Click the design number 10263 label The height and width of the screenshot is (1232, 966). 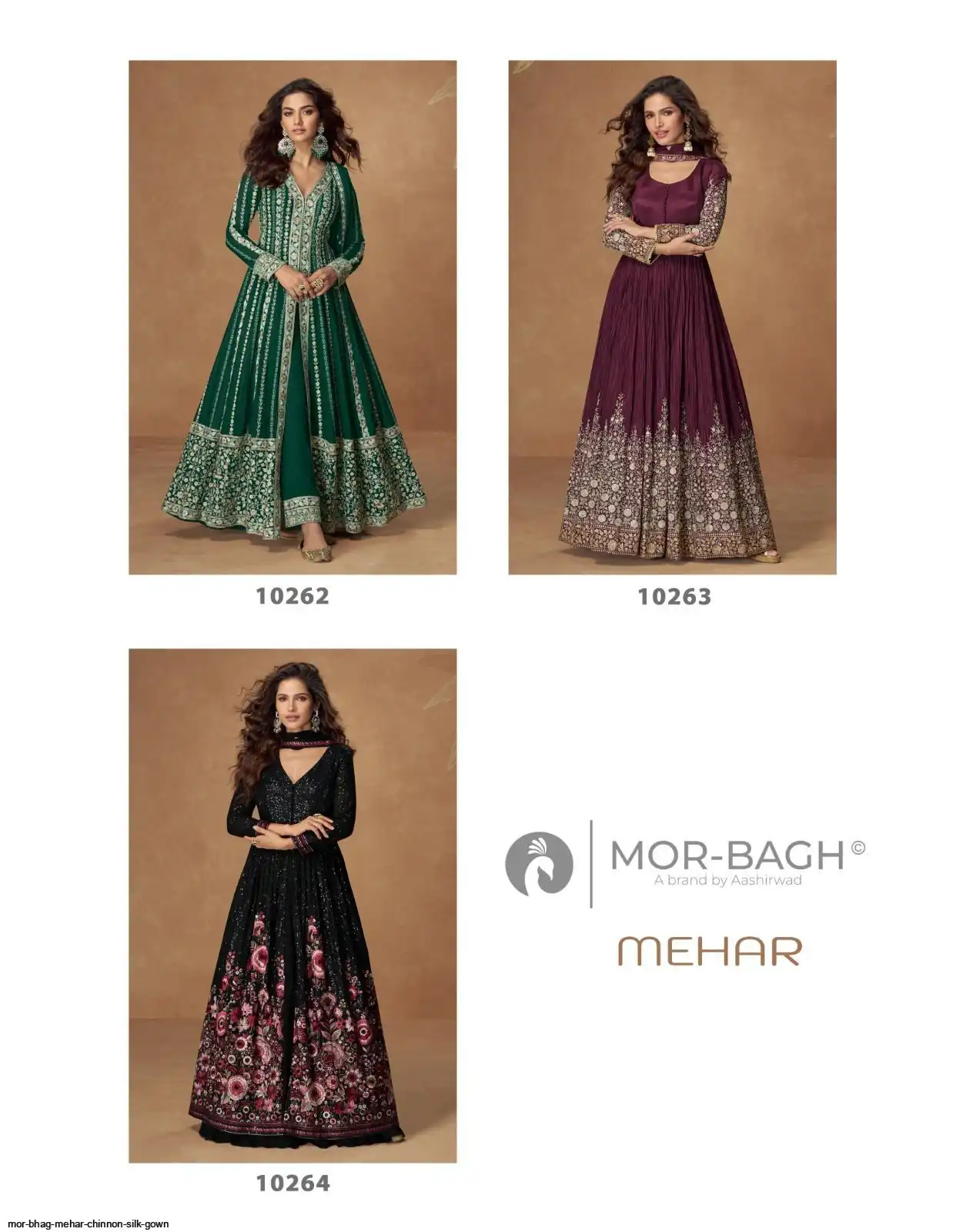(x=674, y=597)
